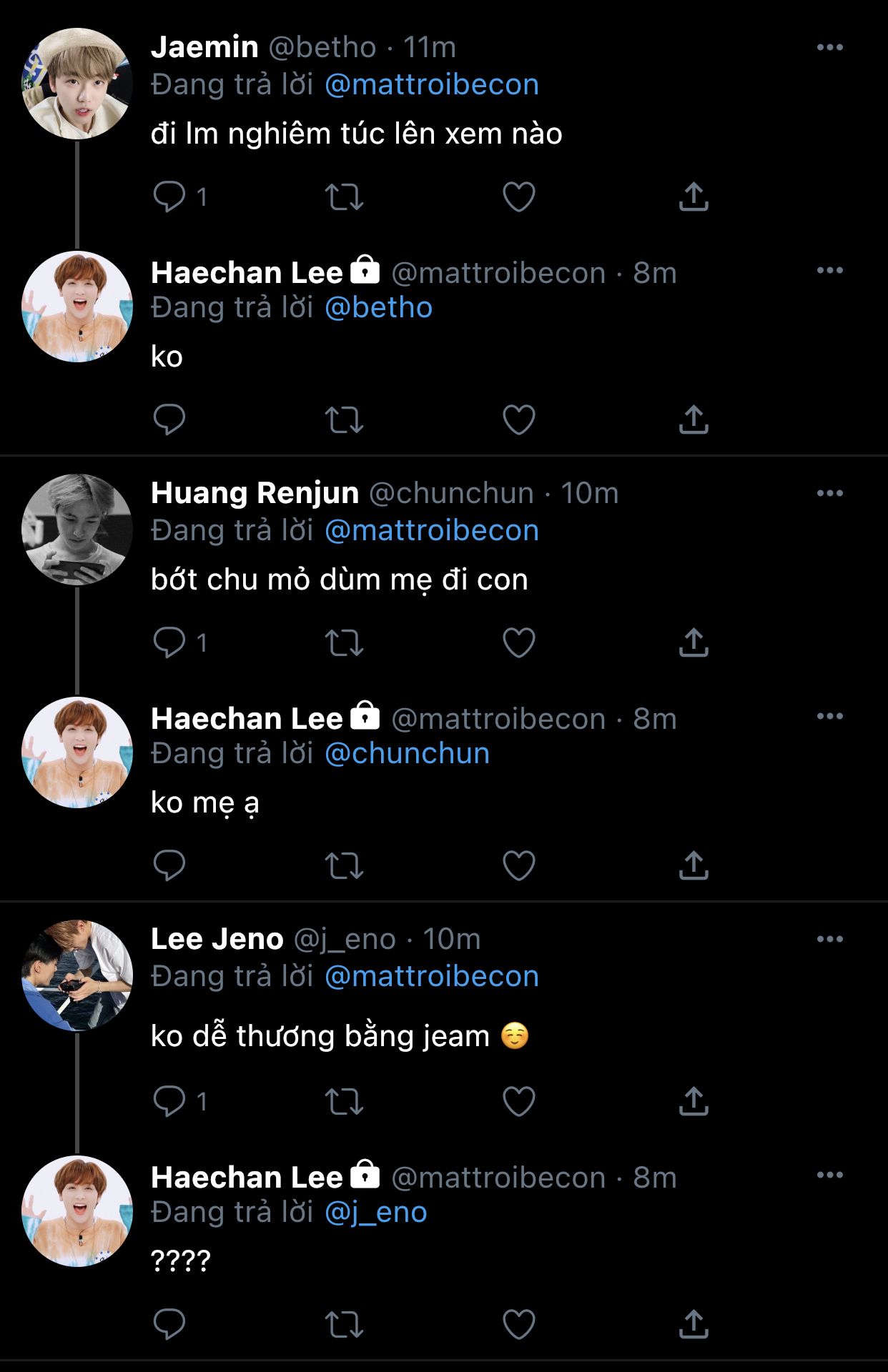Viewport: 888px width, 1372px height.
Task: Like Jaemin's tweet
Action: [x=518, y=197]
